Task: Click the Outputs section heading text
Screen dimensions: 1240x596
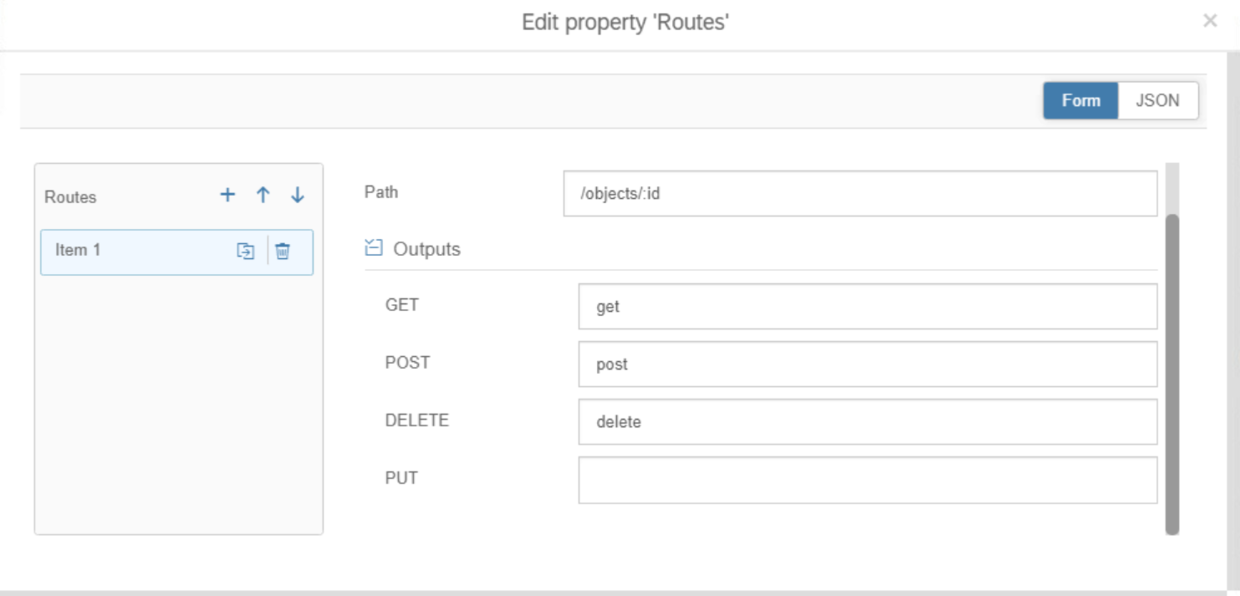Action: [427, 249]
